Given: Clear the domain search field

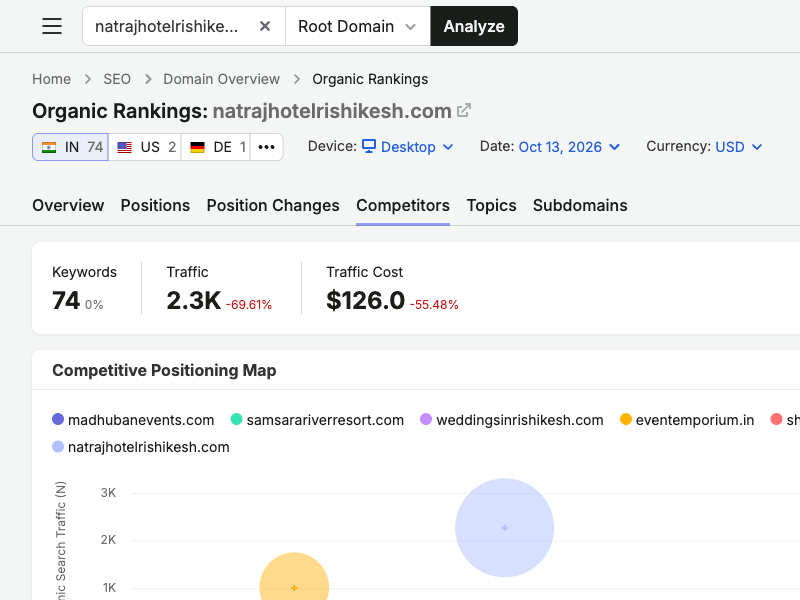Looking at the screenshot, I should 265,26.
